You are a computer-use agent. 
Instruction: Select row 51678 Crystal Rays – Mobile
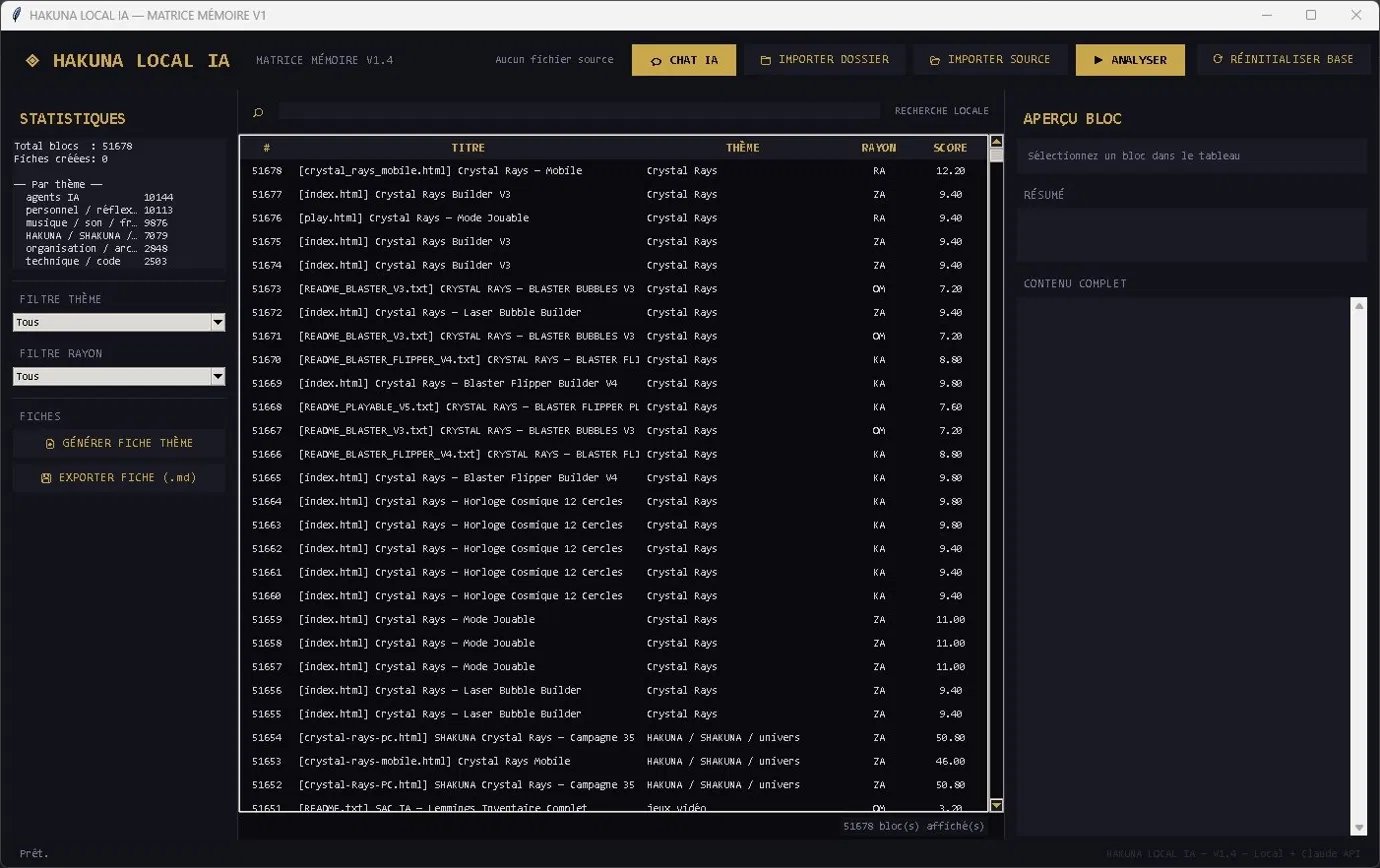pos(614,171)
